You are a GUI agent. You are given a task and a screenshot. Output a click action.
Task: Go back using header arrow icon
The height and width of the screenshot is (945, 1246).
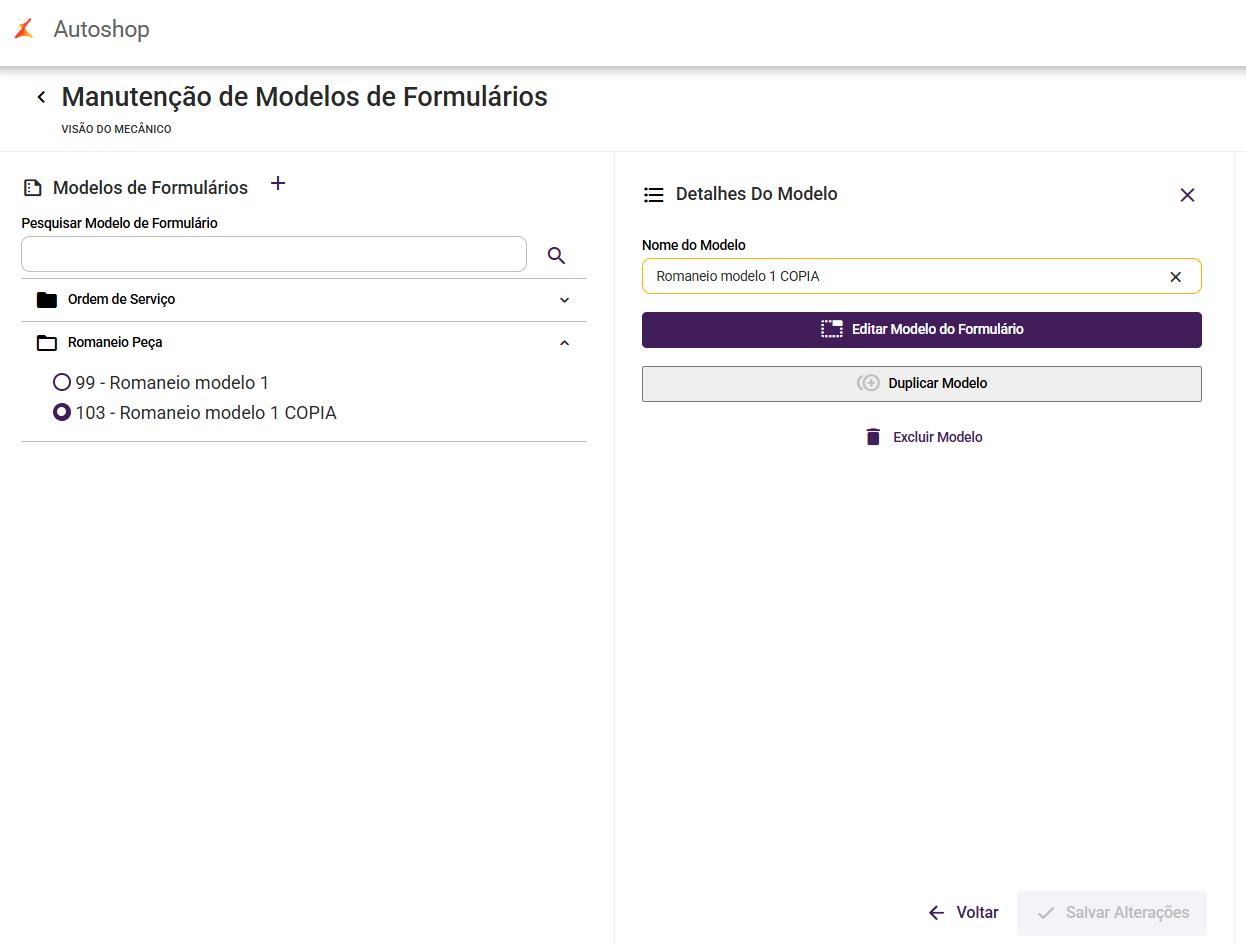pos(41,97)
